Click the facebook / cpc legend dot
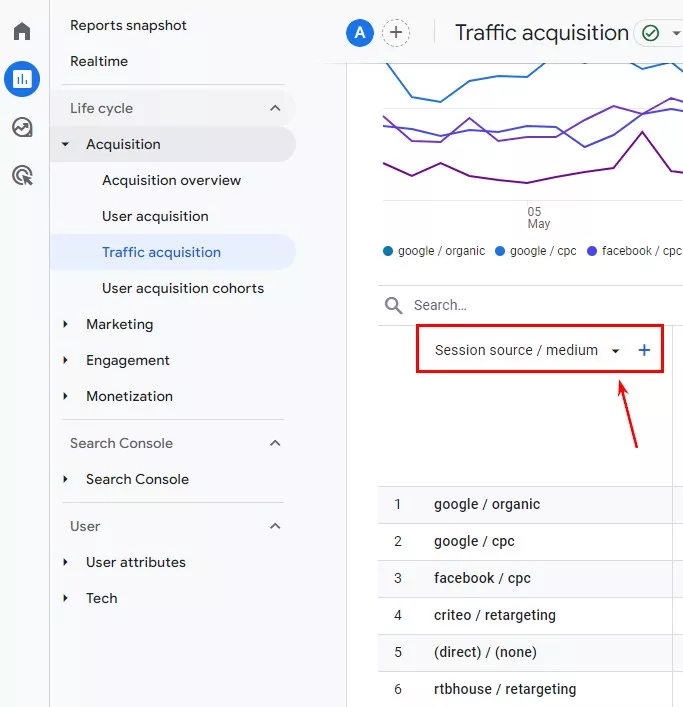 591,251
